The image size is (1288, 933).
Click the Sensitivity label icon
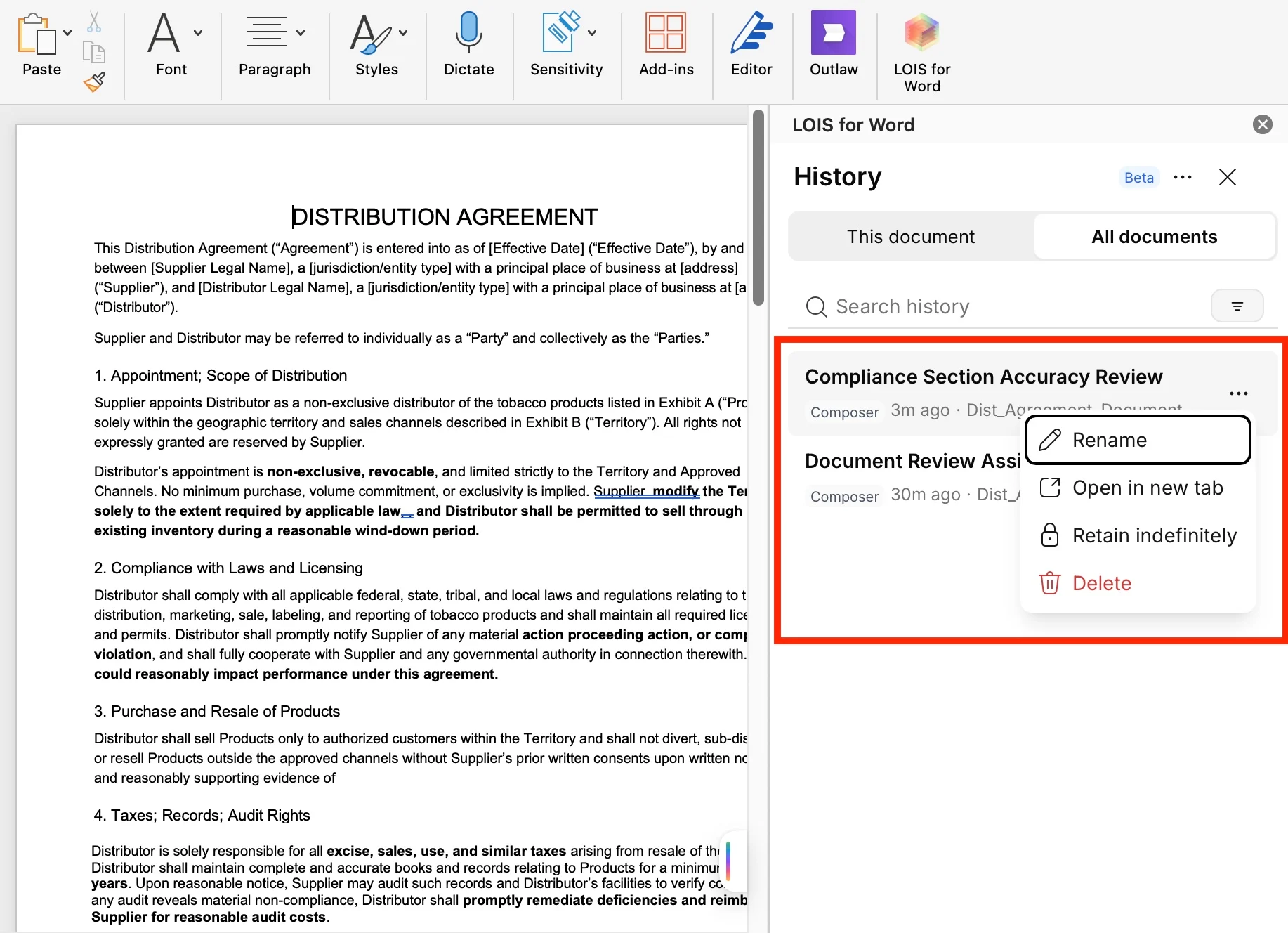click(x=560, y=32)
